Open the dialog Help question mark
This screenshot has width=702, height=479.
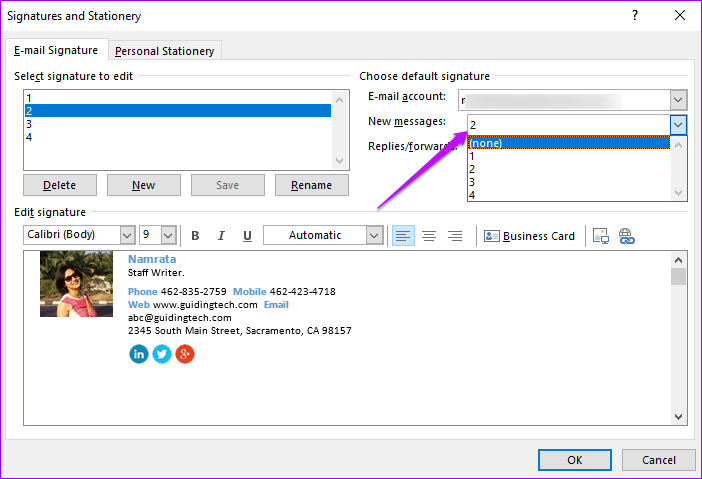coord(635,15)
